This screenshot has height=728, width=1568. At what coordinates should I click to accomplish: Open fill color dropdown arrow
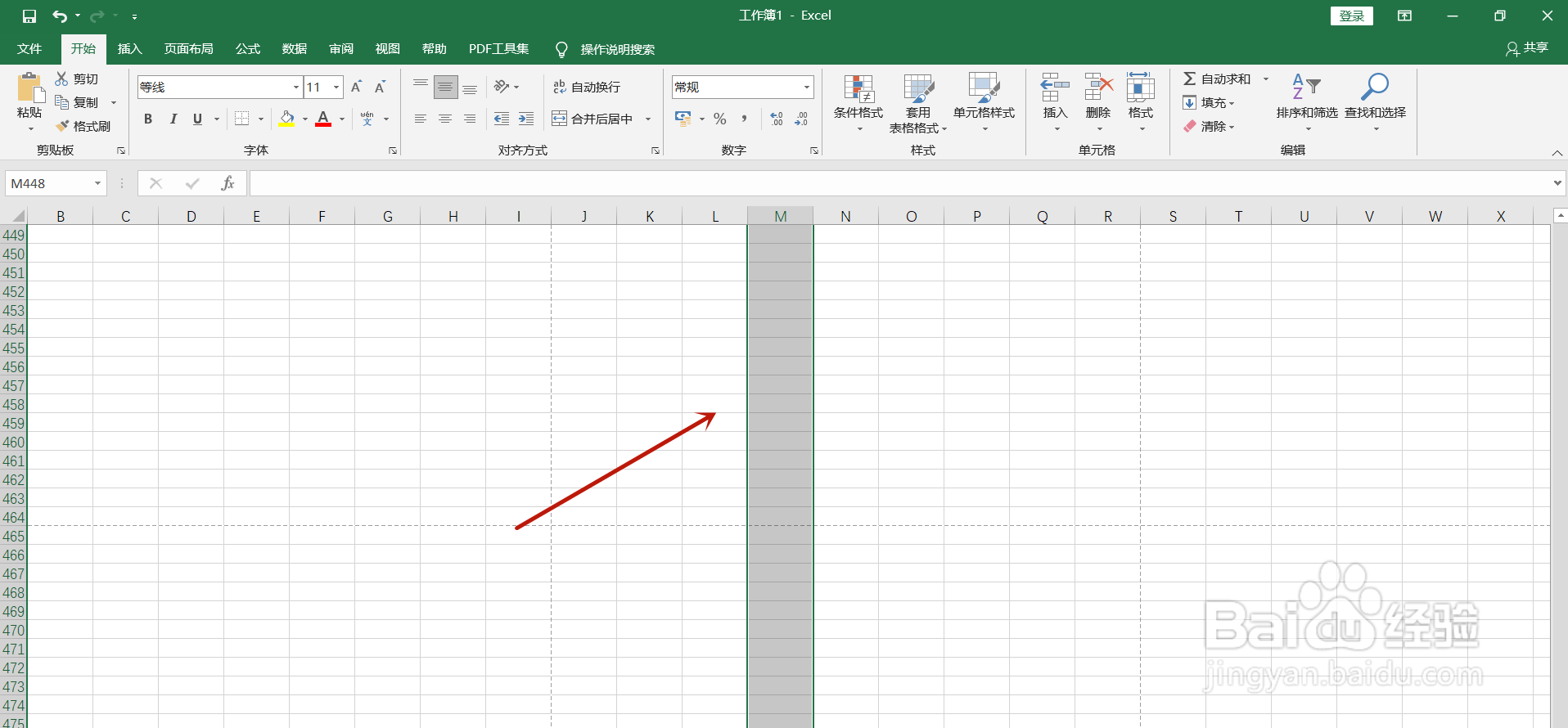click(x=305, y=119)
